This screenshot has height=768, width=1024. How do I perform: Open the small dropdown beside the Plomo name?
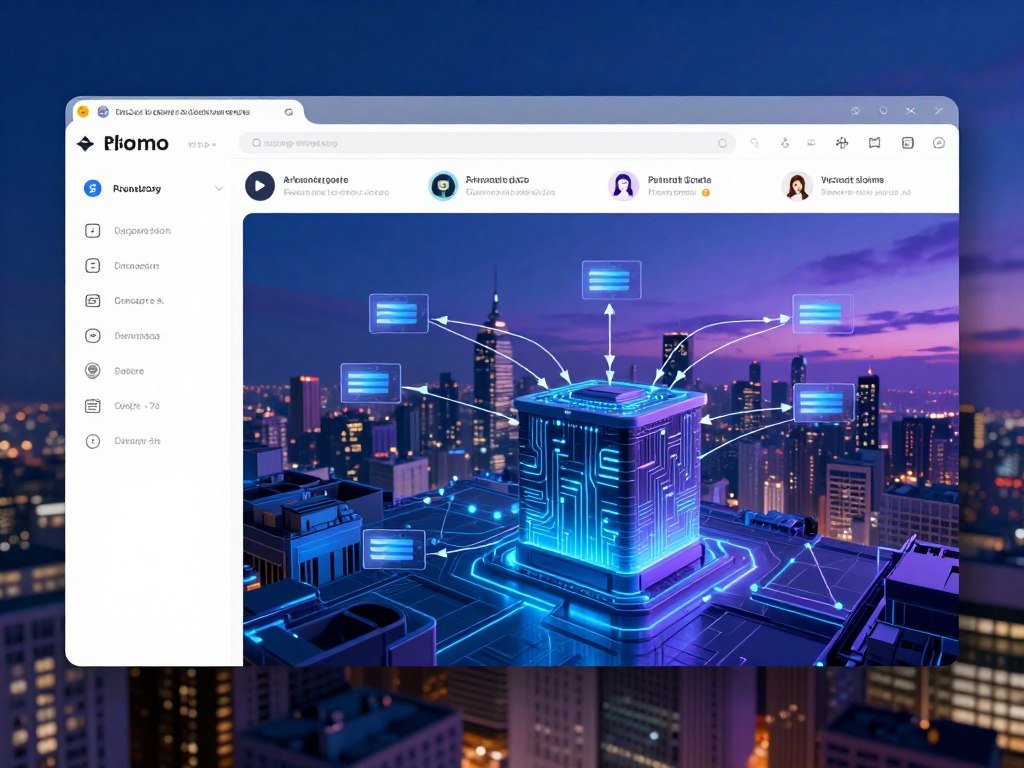202,144
